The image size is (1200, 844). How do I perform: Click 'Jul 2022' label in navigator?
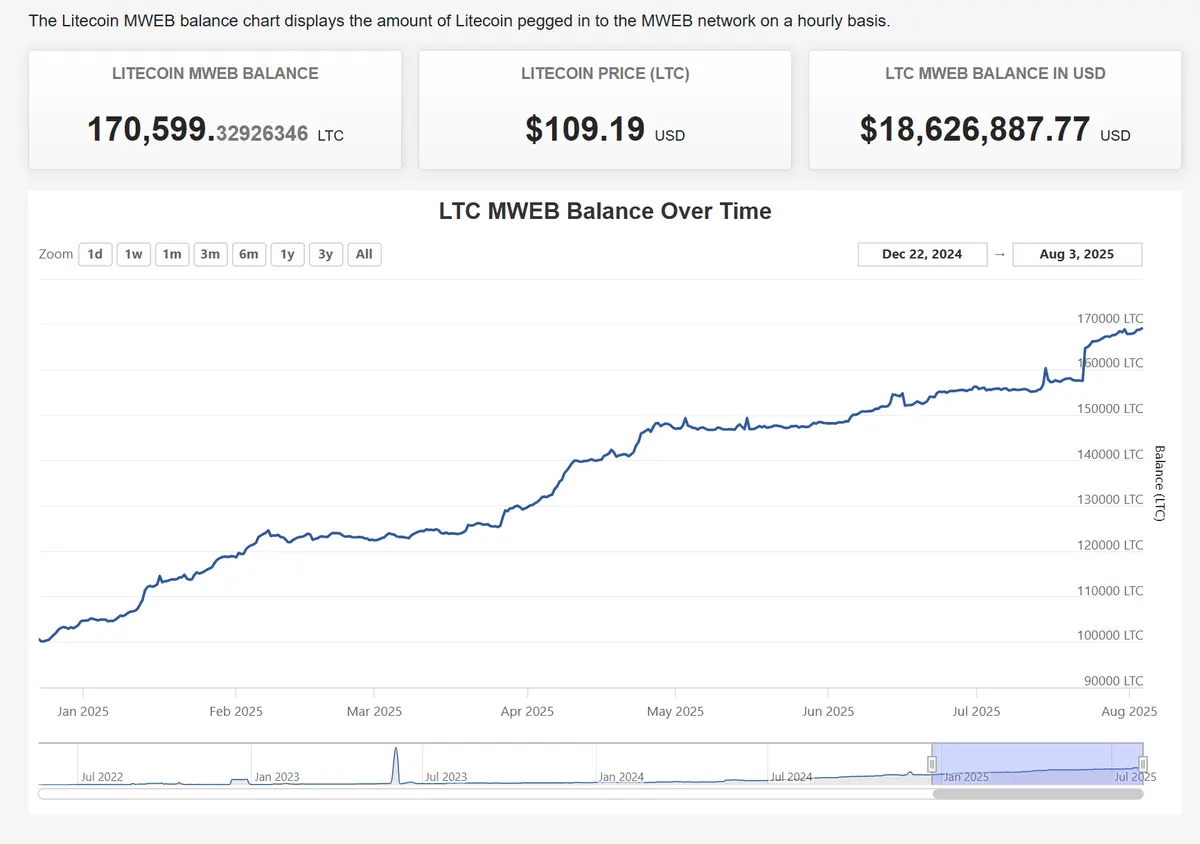point(101,776)
